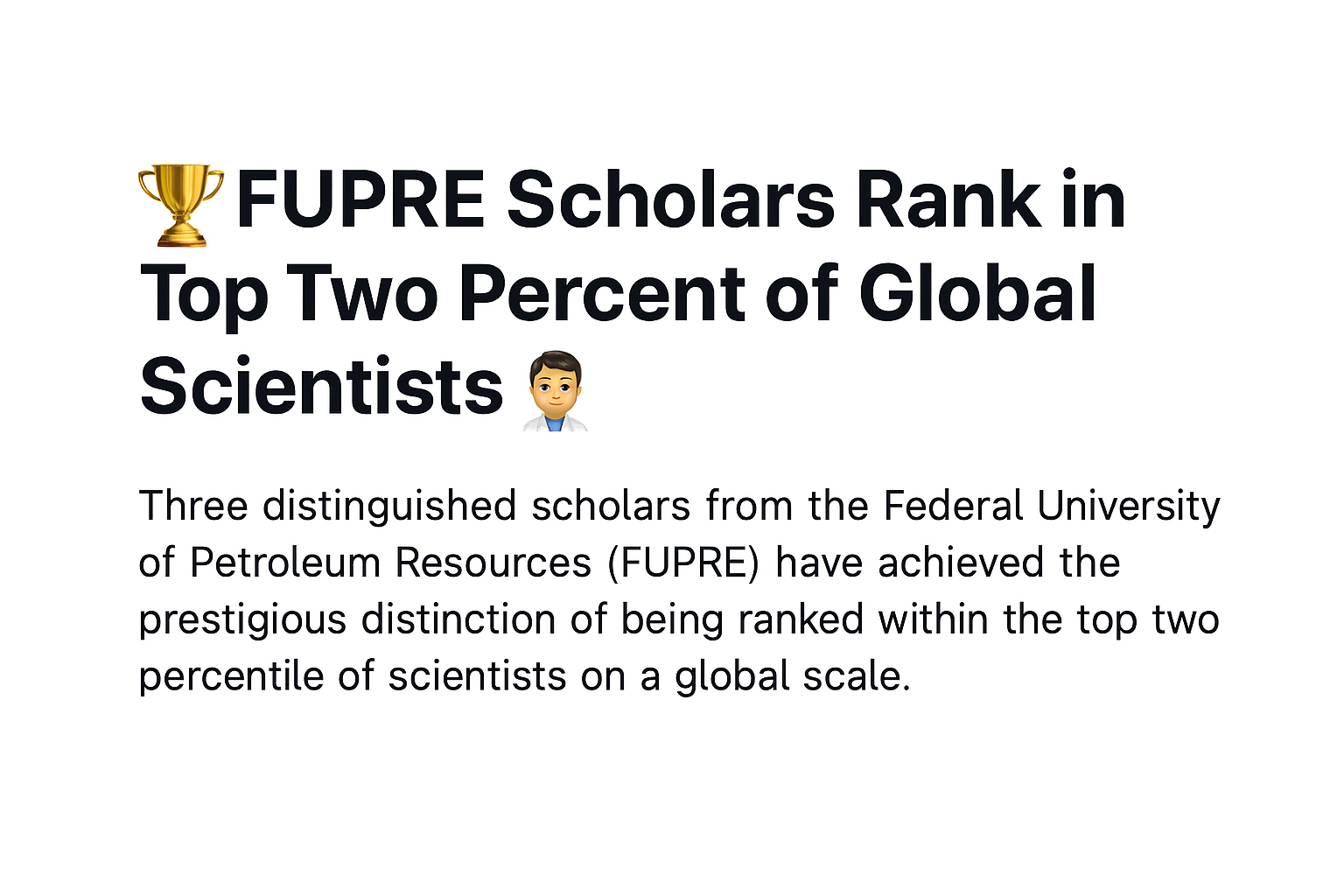Click "Rank" in the headline
1344x896 pixels.
(948, 200)
